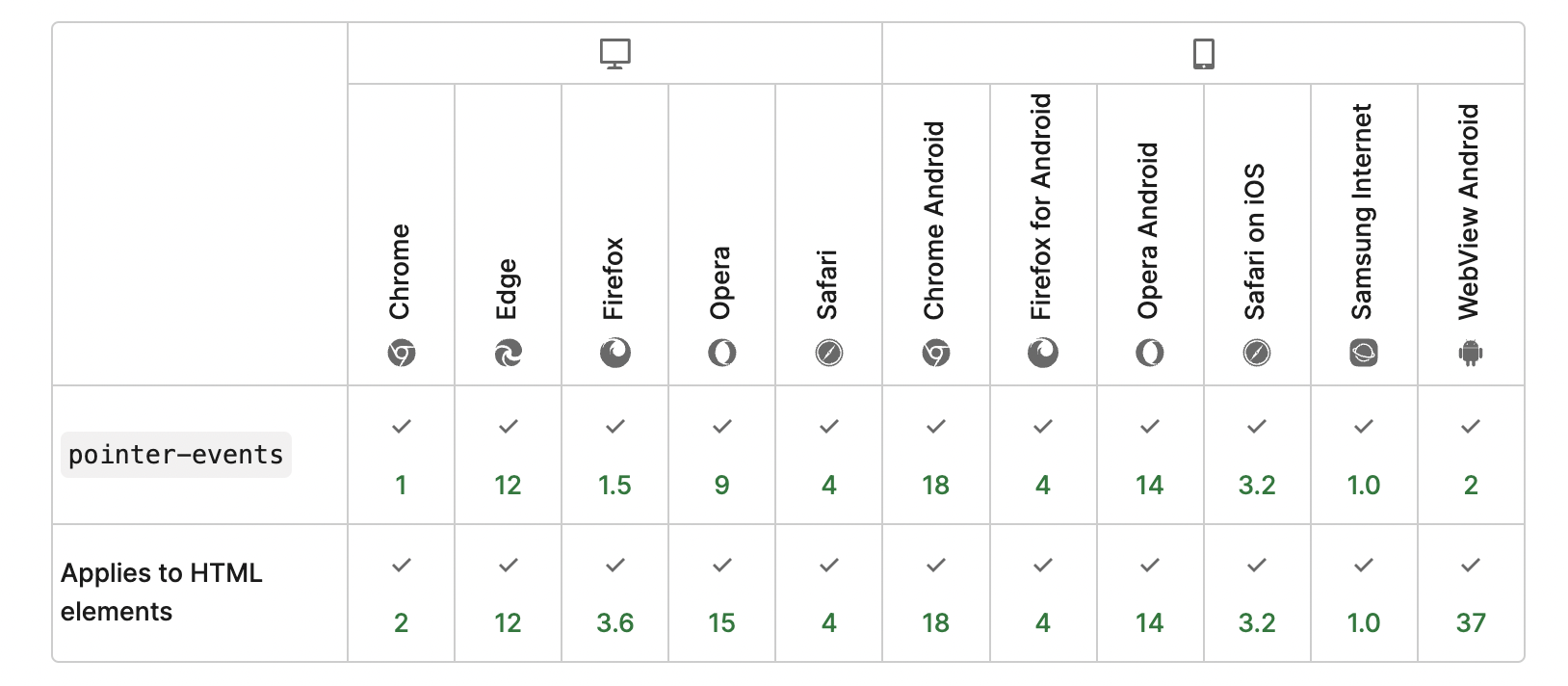Click Samsung Internet 1.0 pointer-events cell
The width and height of the screenshot is (1568, 686).
pos(1364,456)
